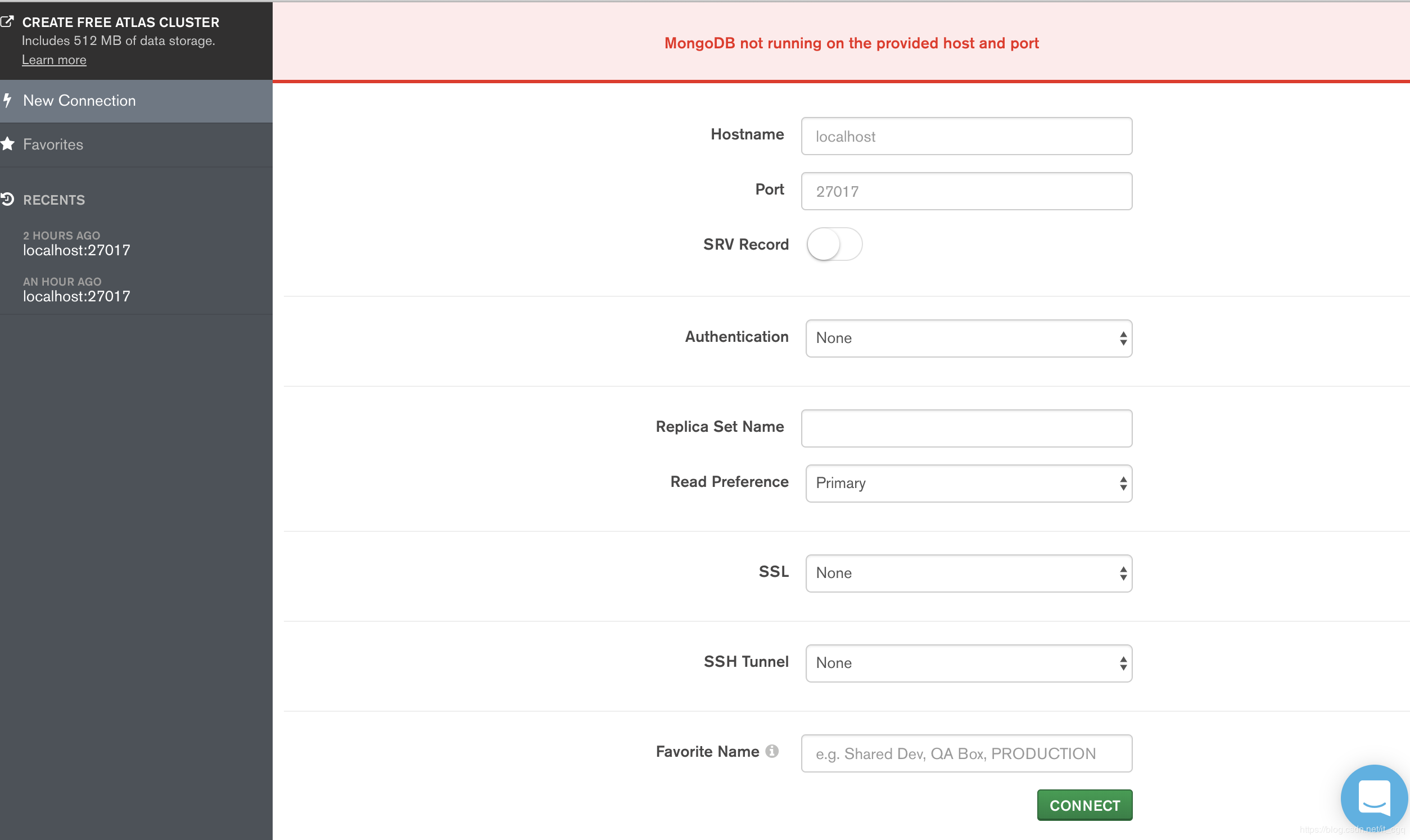This screenshot has width=1410, height=840.
Task: Click the Recents history clock icon
Action: 7,199
